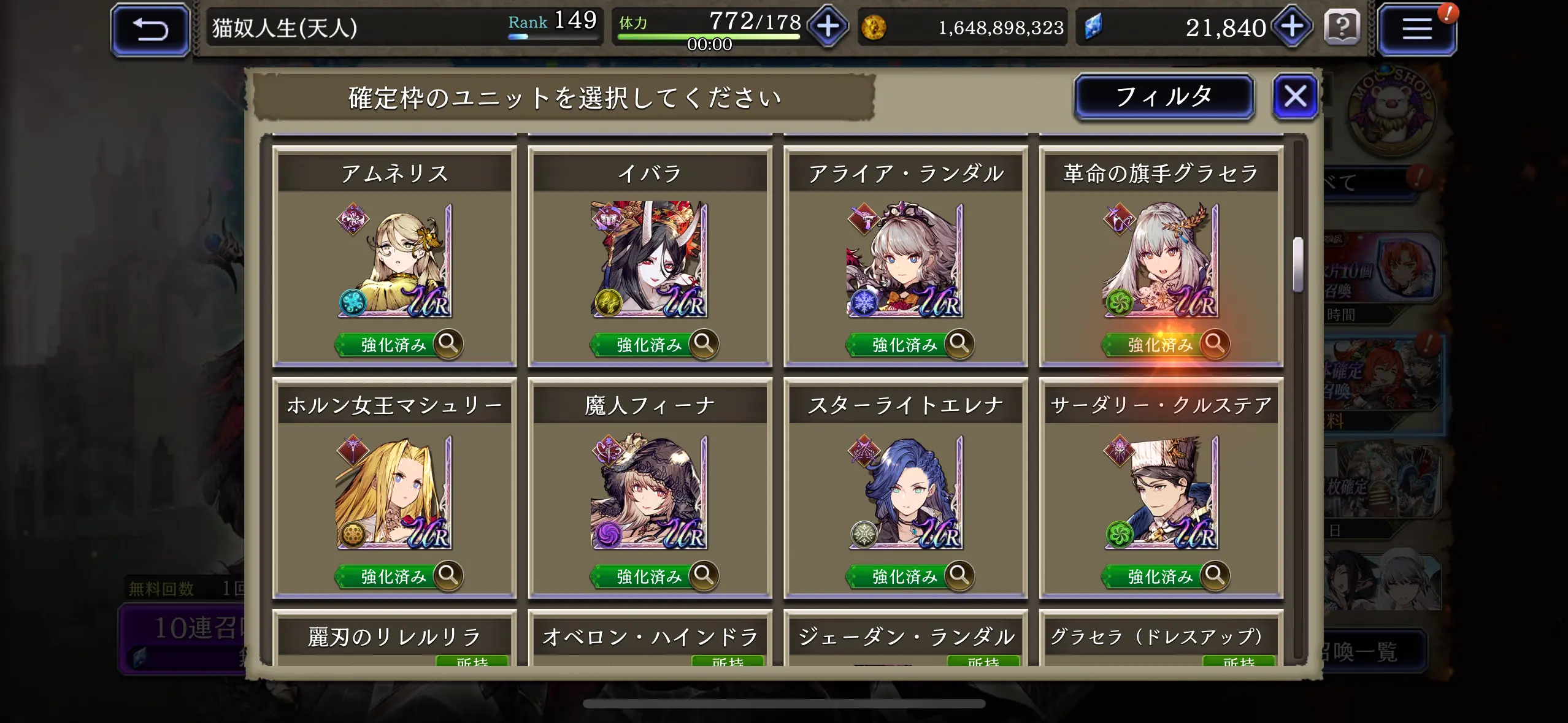The image size is (1568, 723).
Task: Select ホルン女王マシュリー unit portrait
Action: pyautogui.click(x=394, y=492)
